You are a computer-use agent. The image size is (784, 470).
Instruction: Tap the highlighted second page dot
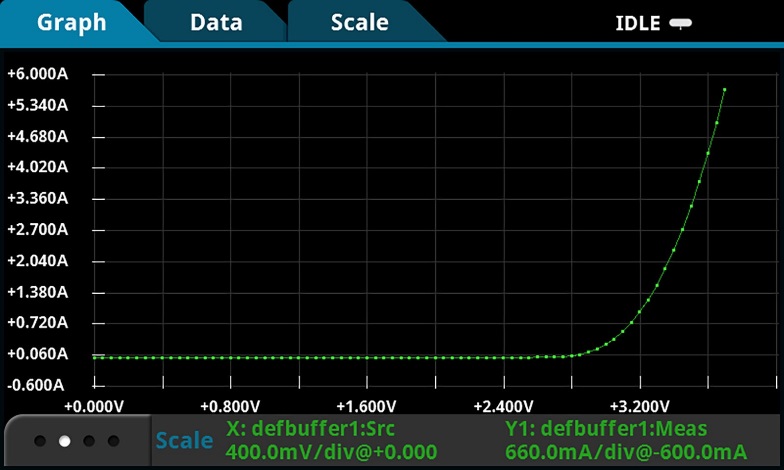coord(65,441)
